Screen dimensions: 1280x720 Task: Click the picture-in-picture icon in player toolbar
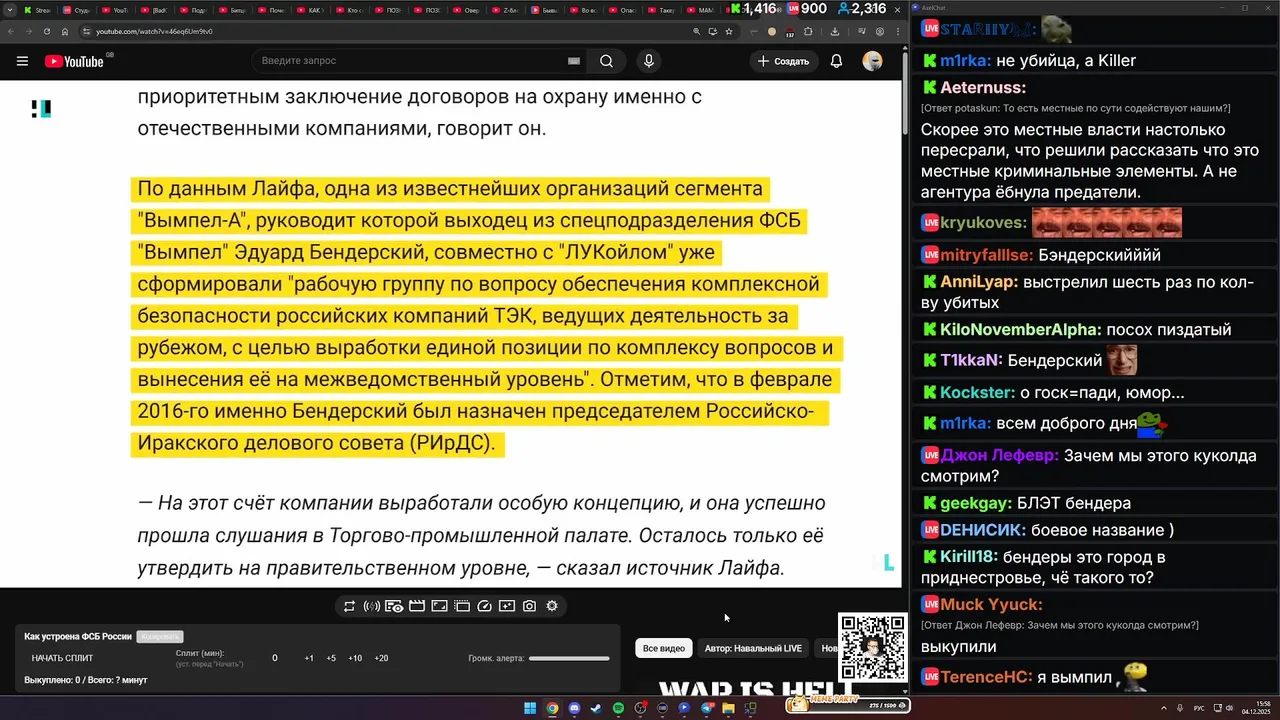tap(439, 606)
